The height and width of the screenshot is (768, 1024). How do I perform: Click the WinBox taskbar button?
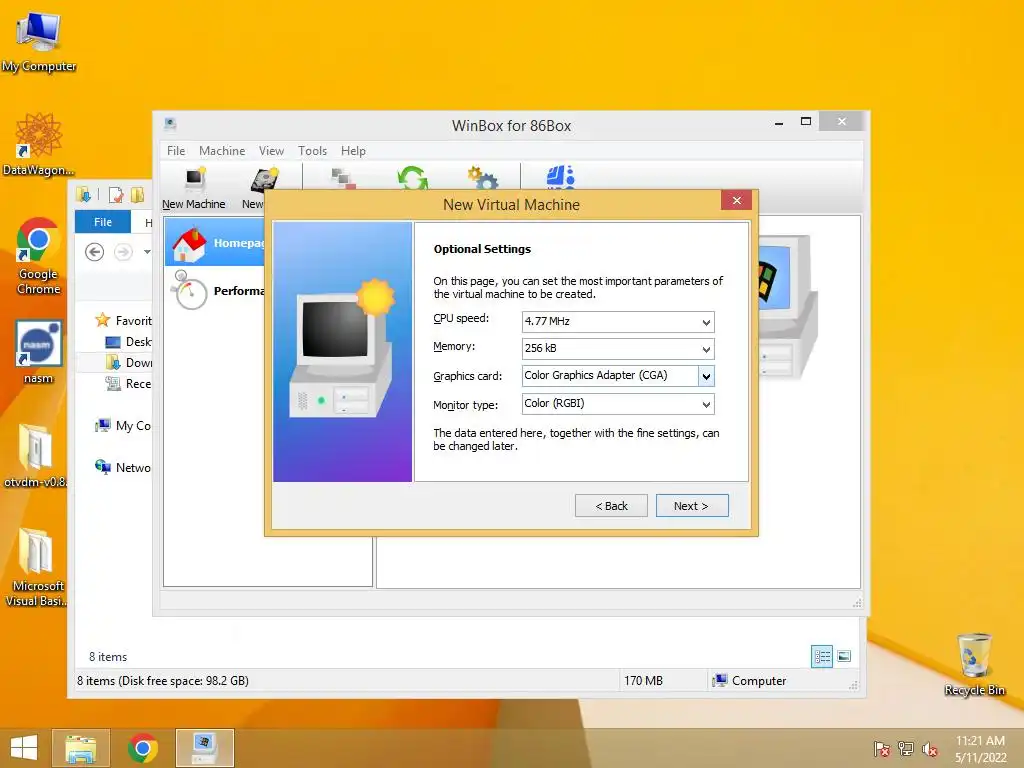coord(204,748)
